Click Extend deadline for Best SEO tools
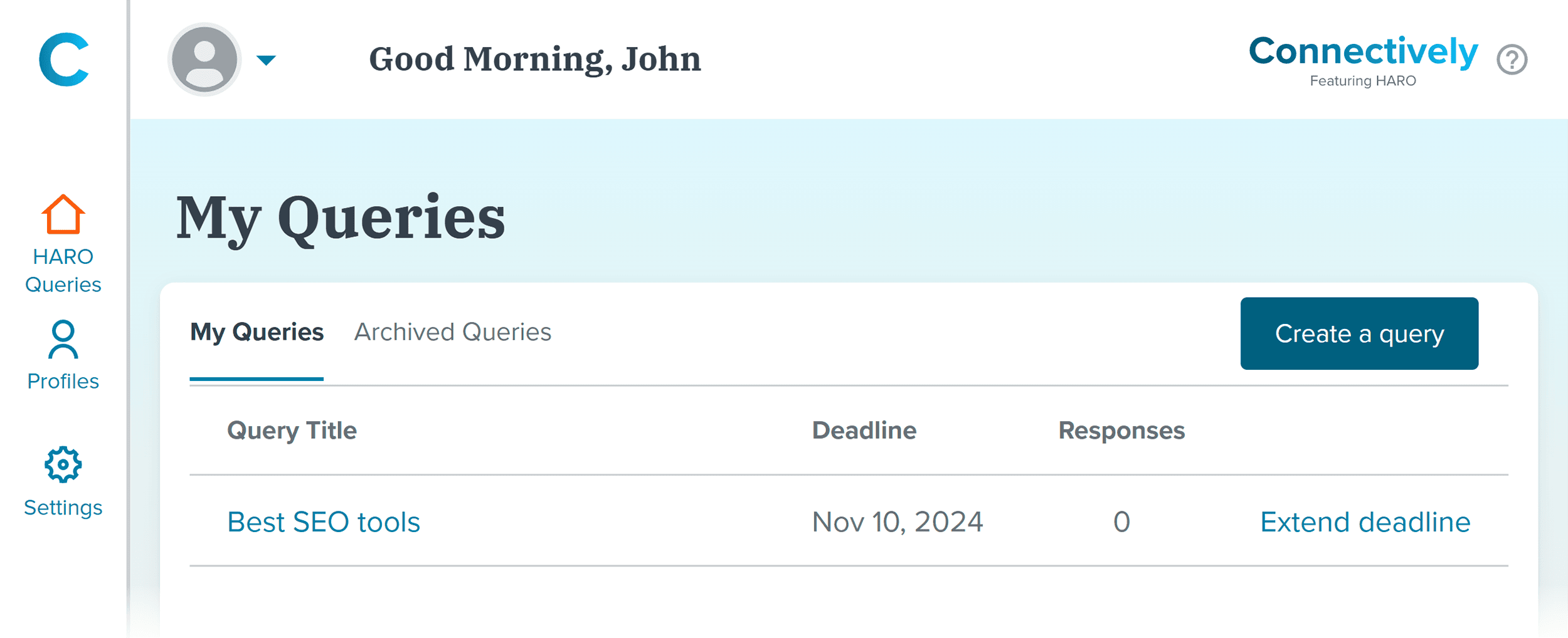 1365,521
